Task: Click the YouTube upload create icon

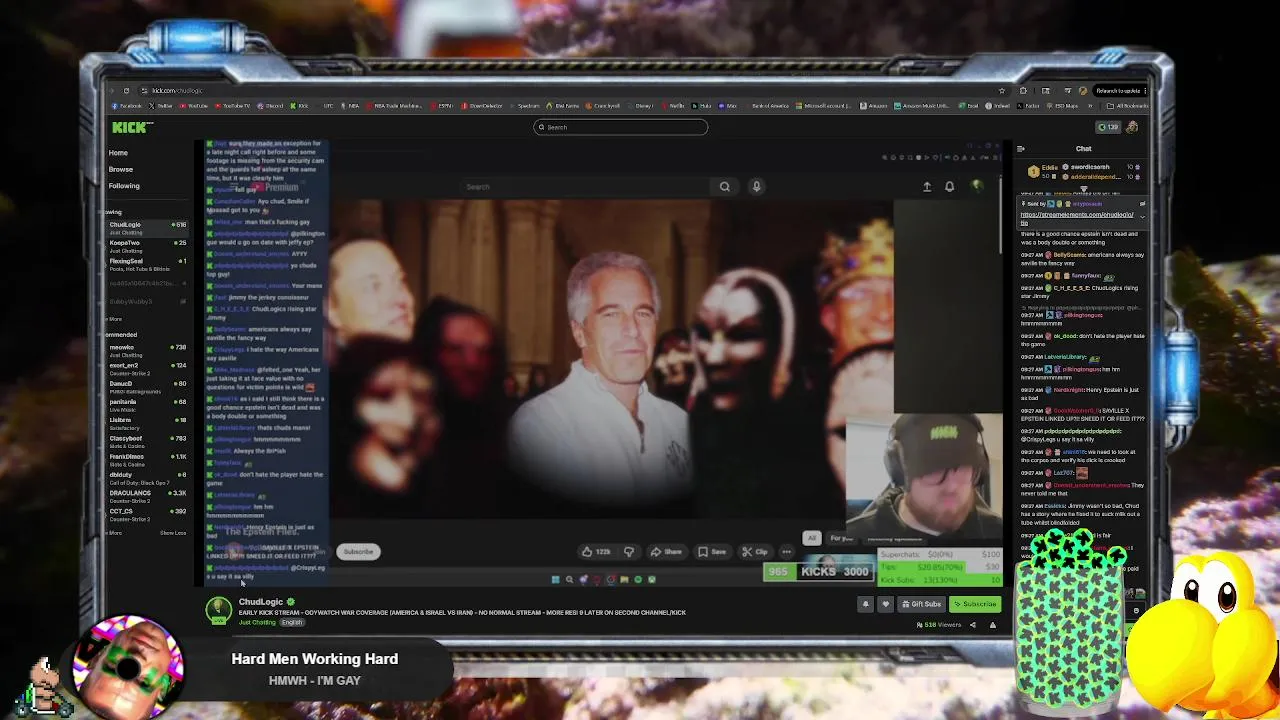Action: (x=927, y=187)
